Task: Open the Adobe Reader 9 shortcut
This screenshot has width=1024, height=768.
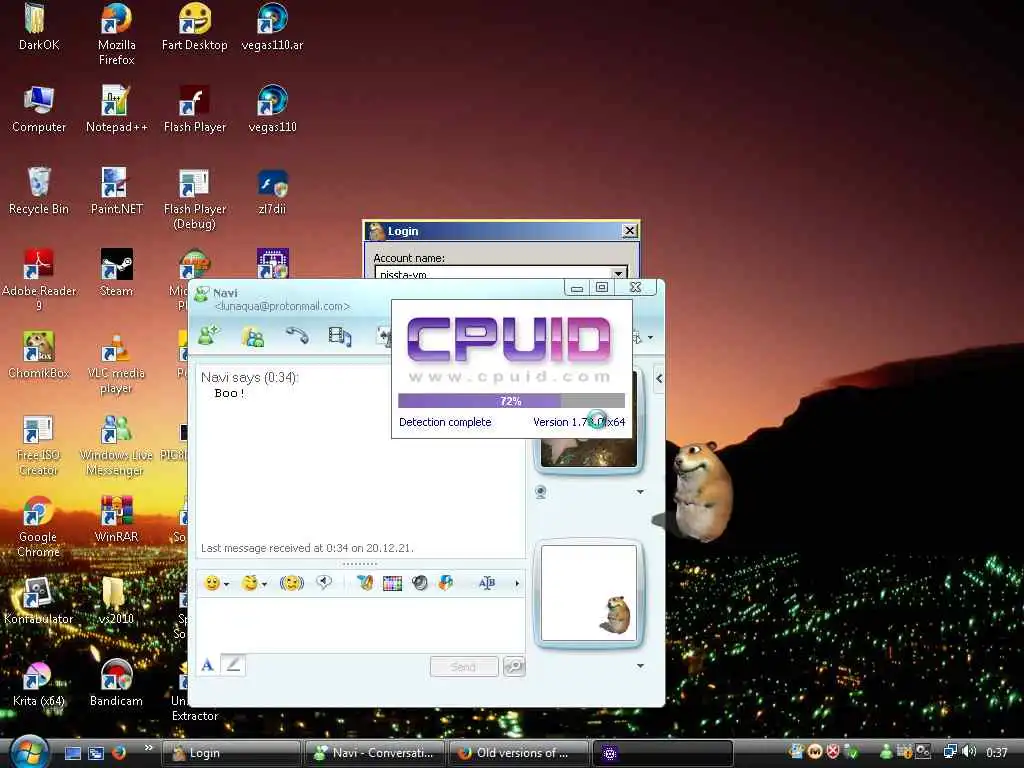Action: (x=39, y=280)
